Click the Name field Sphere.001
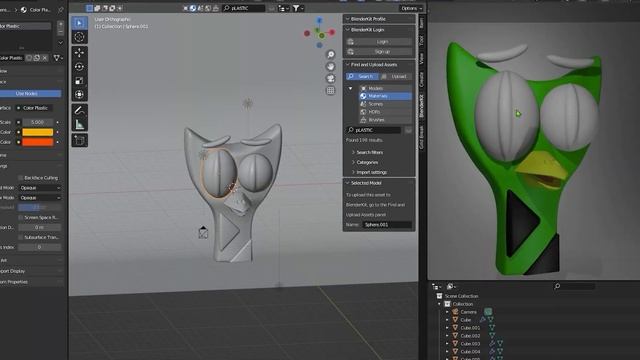The width and height of the screenshot is (640, 360). (387, 225)
